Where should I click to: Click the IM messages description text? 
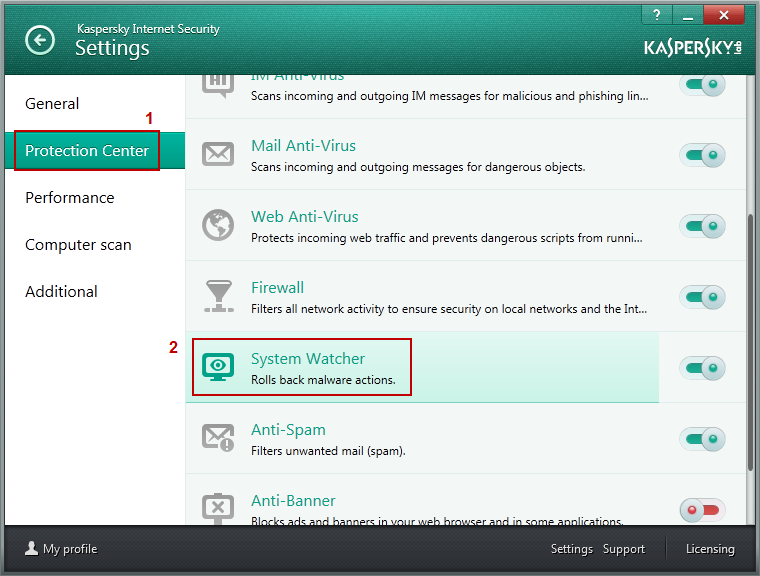pos(449,96)
